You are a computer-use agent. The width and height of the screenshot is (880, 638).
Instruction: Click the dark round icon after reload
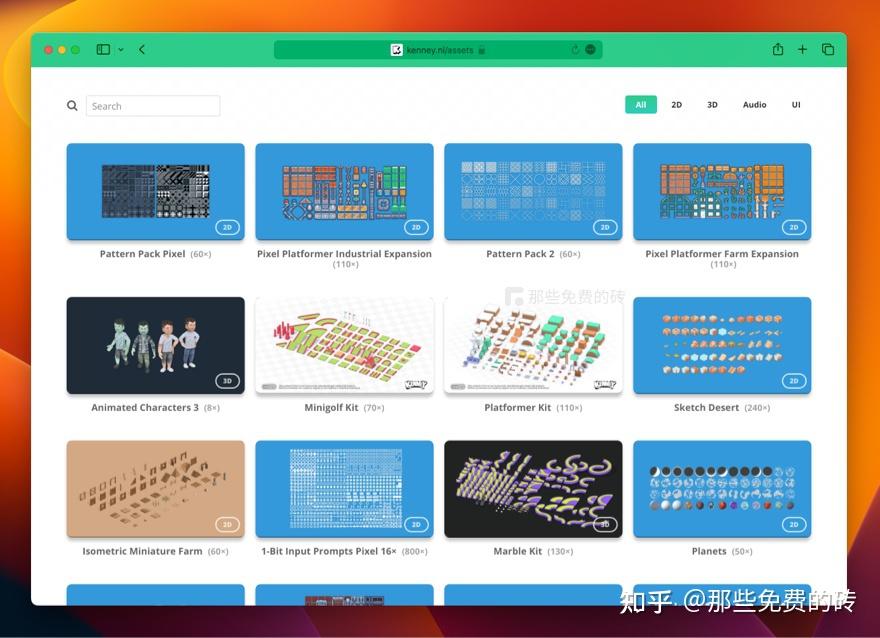point(590,49)
